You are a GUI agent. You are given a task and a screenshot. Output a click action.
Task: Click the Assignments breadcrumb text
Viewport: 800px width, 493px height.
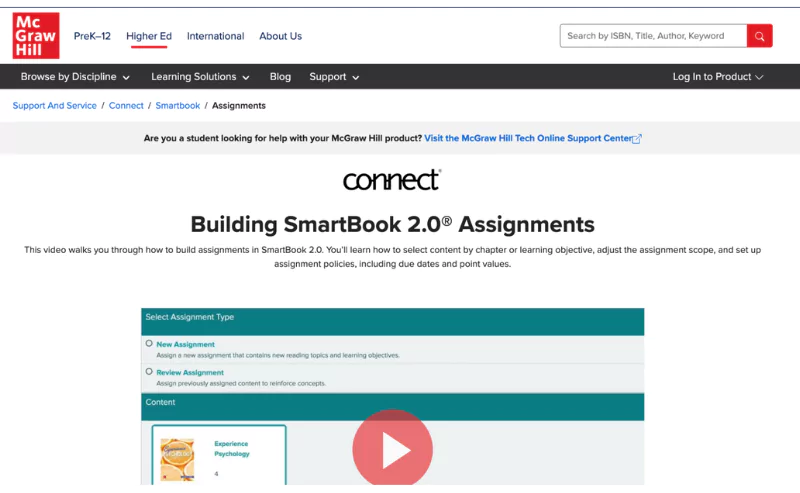pos(239,106)
